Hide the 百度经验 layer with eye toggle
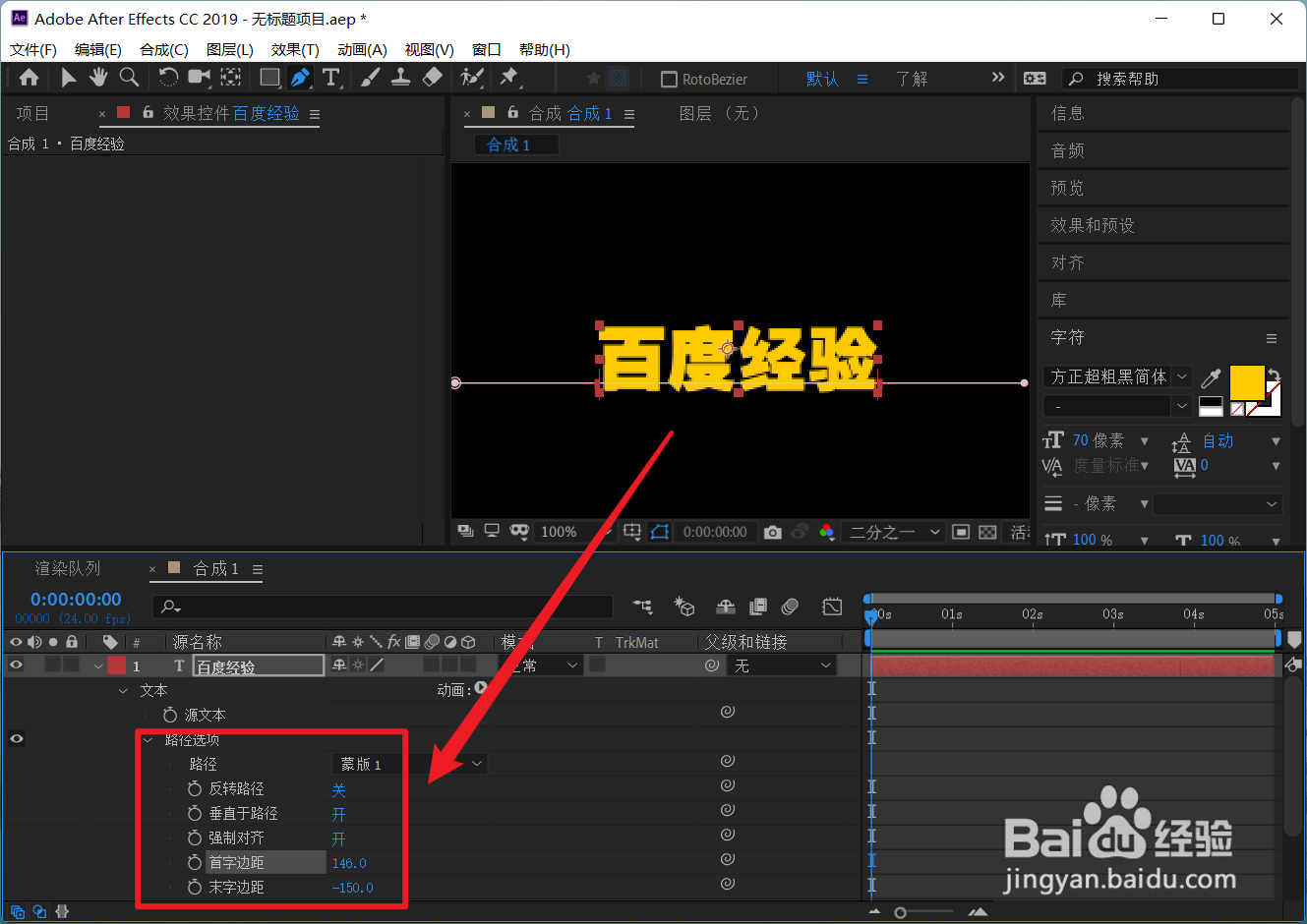The height and width of the screenshot is (924, 1307). coord(16,665)
